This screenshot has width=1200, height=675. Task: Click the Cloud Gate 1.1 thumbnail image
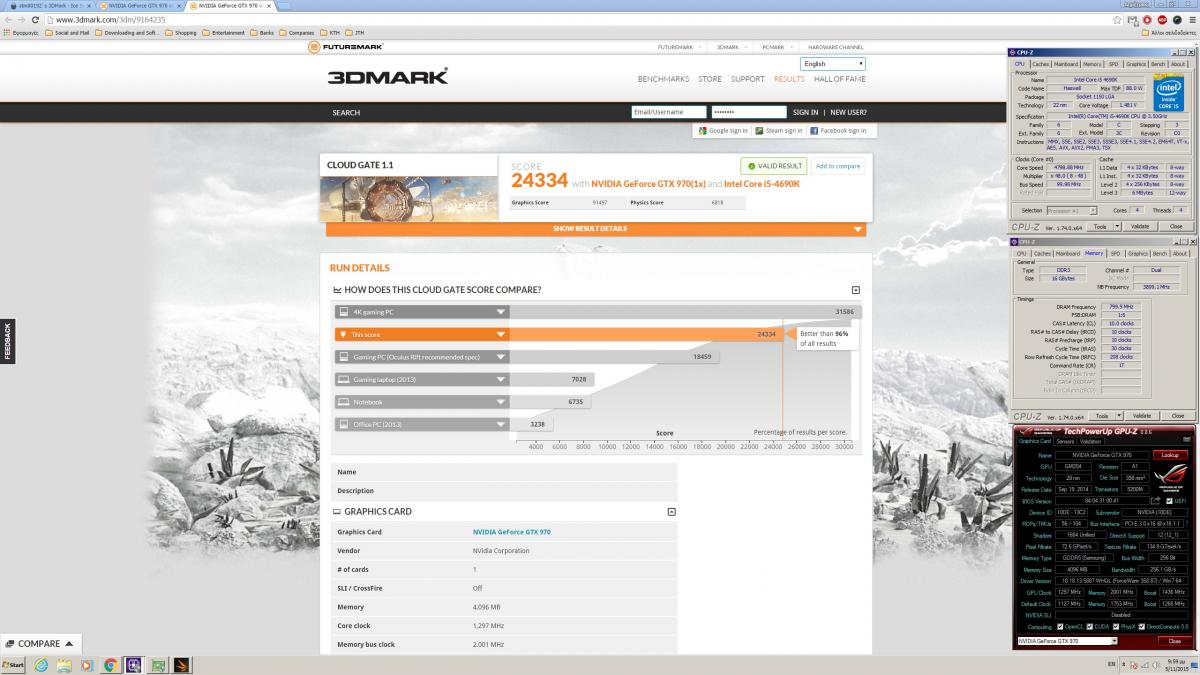tap(408, 198)
